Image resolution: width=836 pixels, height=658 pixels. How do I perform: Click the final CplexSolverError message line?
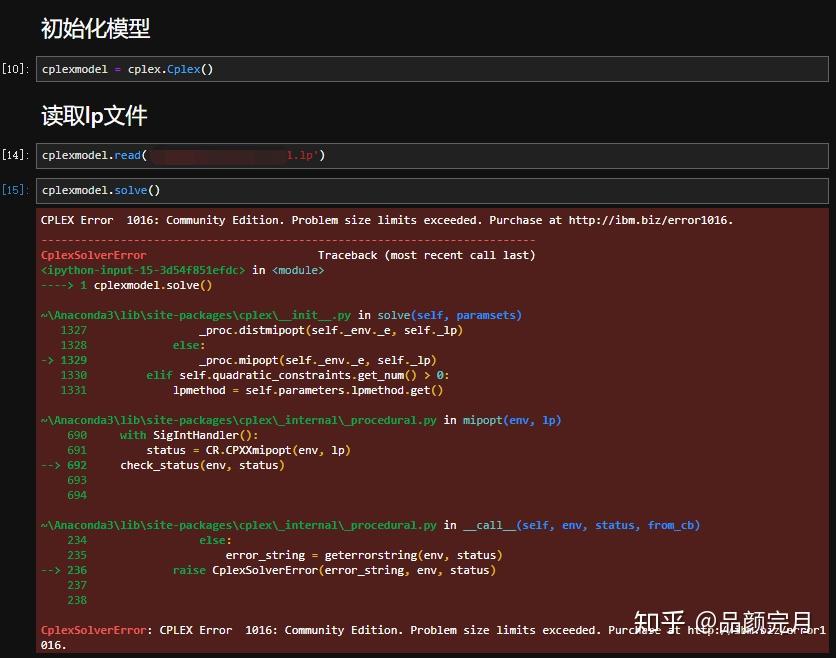pos(300,630)
